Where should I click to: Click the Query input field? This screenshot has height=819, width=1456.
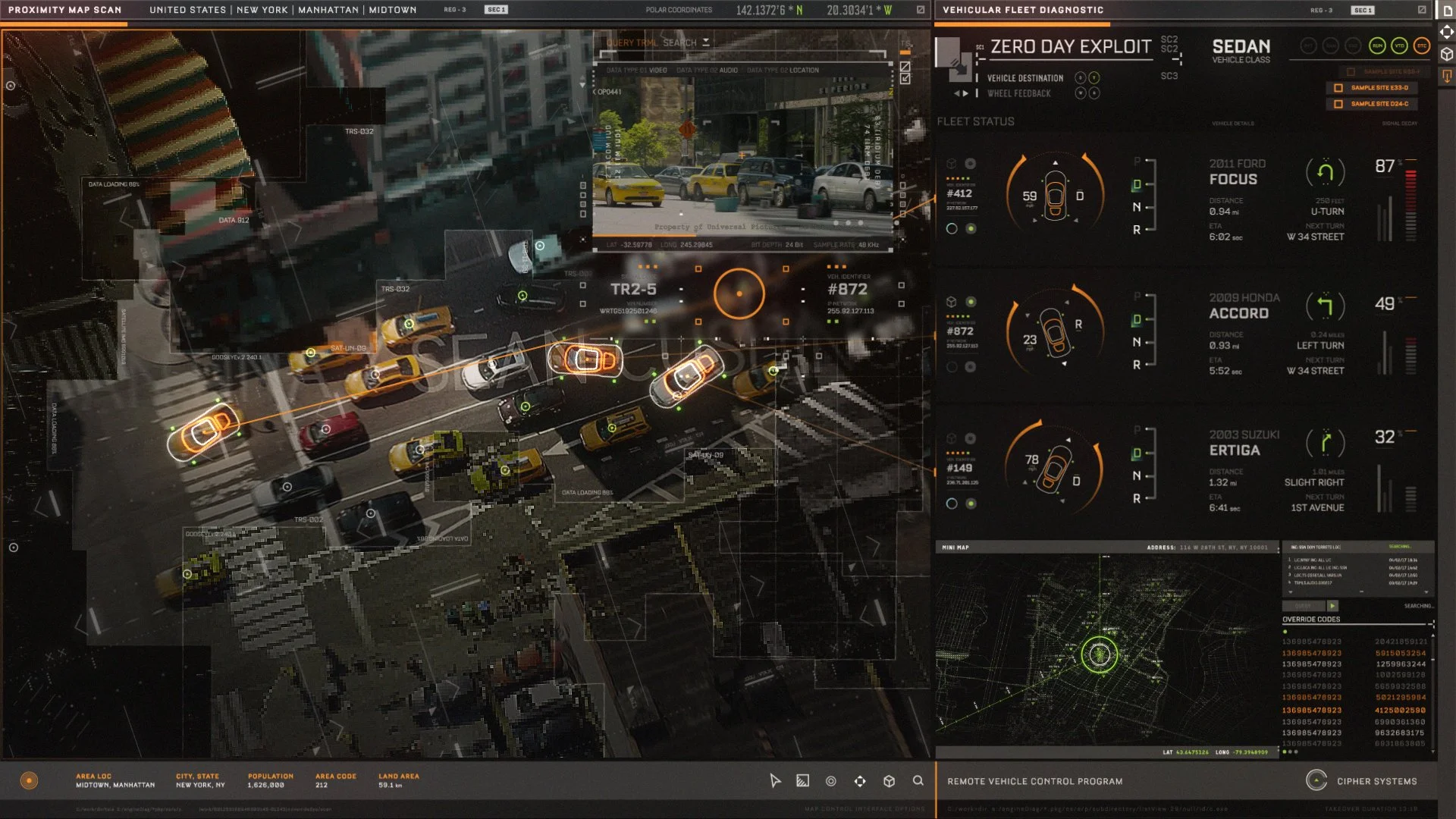pos(1304,606)
